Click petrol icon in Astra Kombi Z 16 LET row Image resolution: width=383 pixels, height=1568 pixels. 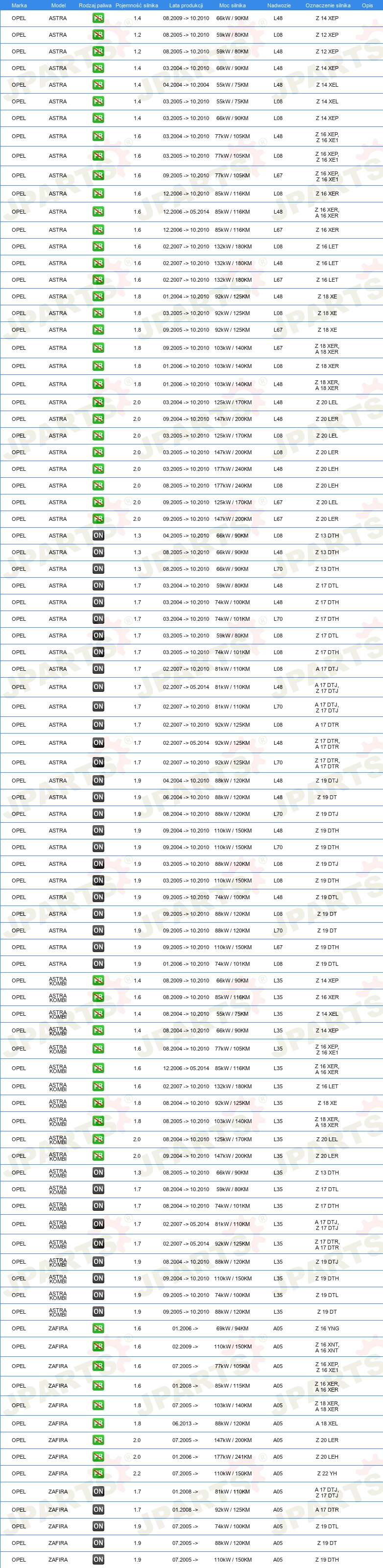pos(98,1086)
